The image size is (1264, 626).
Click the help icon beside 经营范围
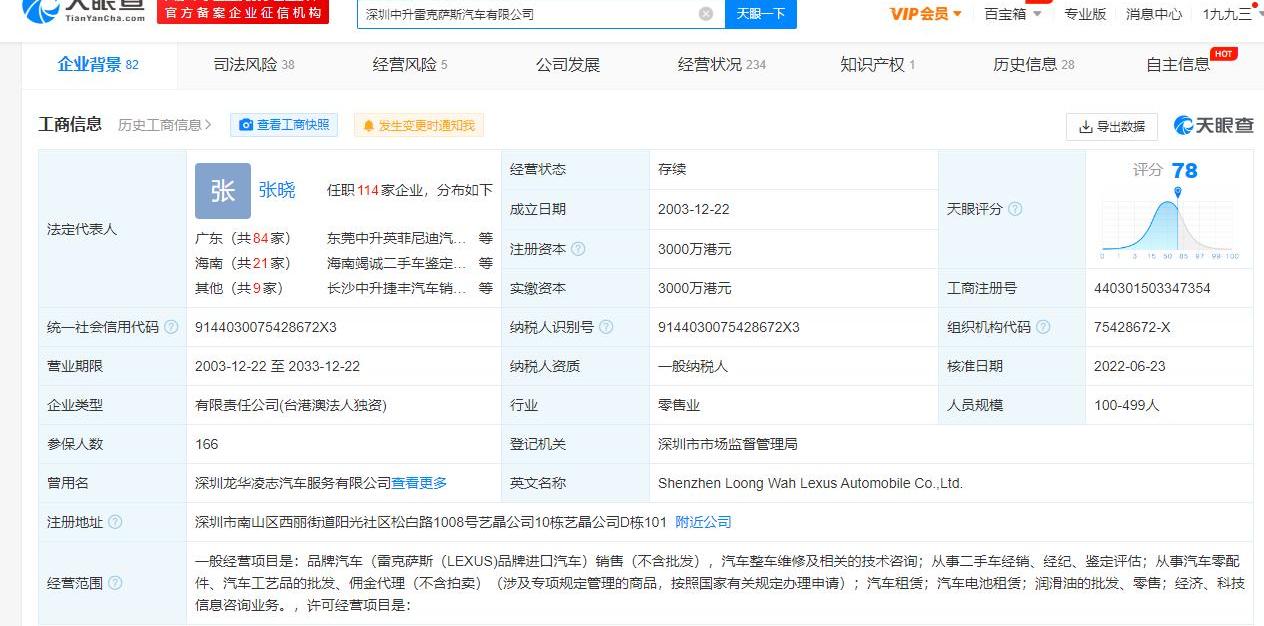115,583
